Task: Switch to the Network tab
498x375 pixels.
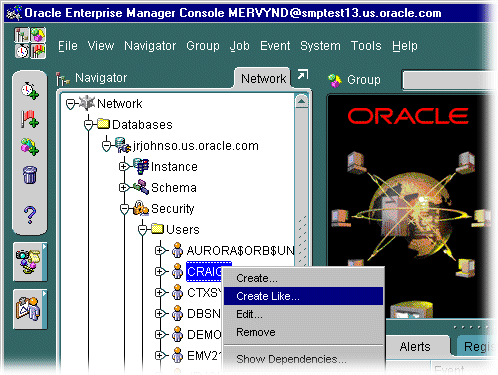Action: (263, 79)
